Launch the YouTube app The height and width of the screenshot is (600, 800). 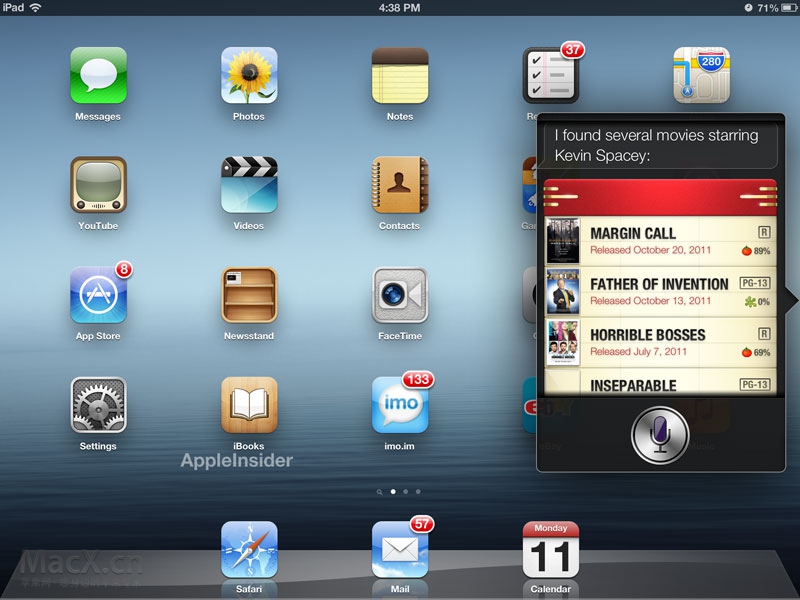click(98, 184)
